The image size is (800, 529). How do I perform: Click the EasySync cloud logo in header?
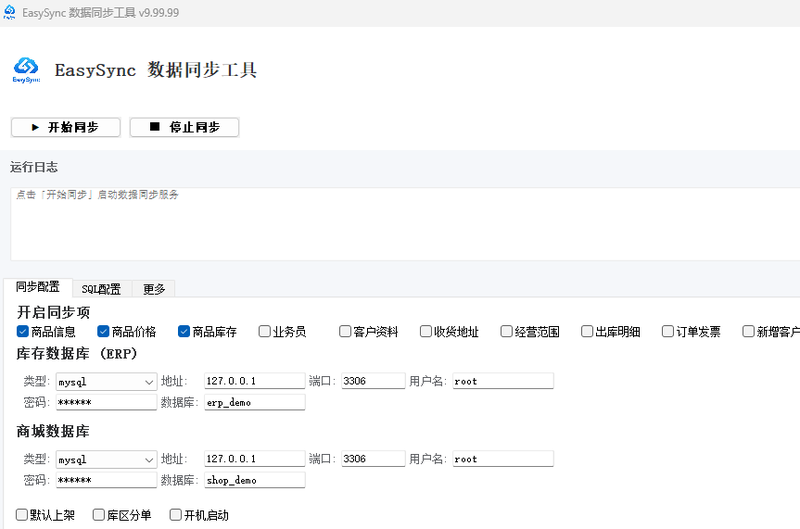(26, 70)
